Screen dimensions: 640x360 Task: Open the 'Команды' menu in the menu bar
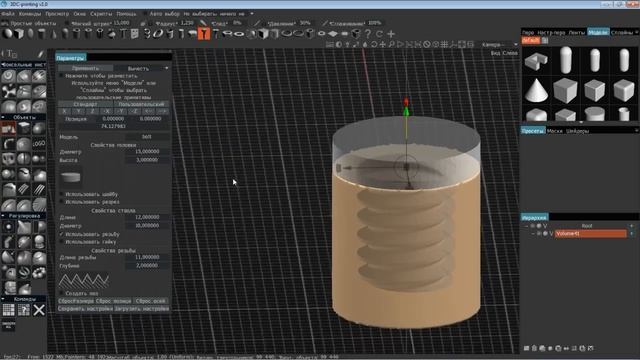pyautogui.click(x=30, y=13)
